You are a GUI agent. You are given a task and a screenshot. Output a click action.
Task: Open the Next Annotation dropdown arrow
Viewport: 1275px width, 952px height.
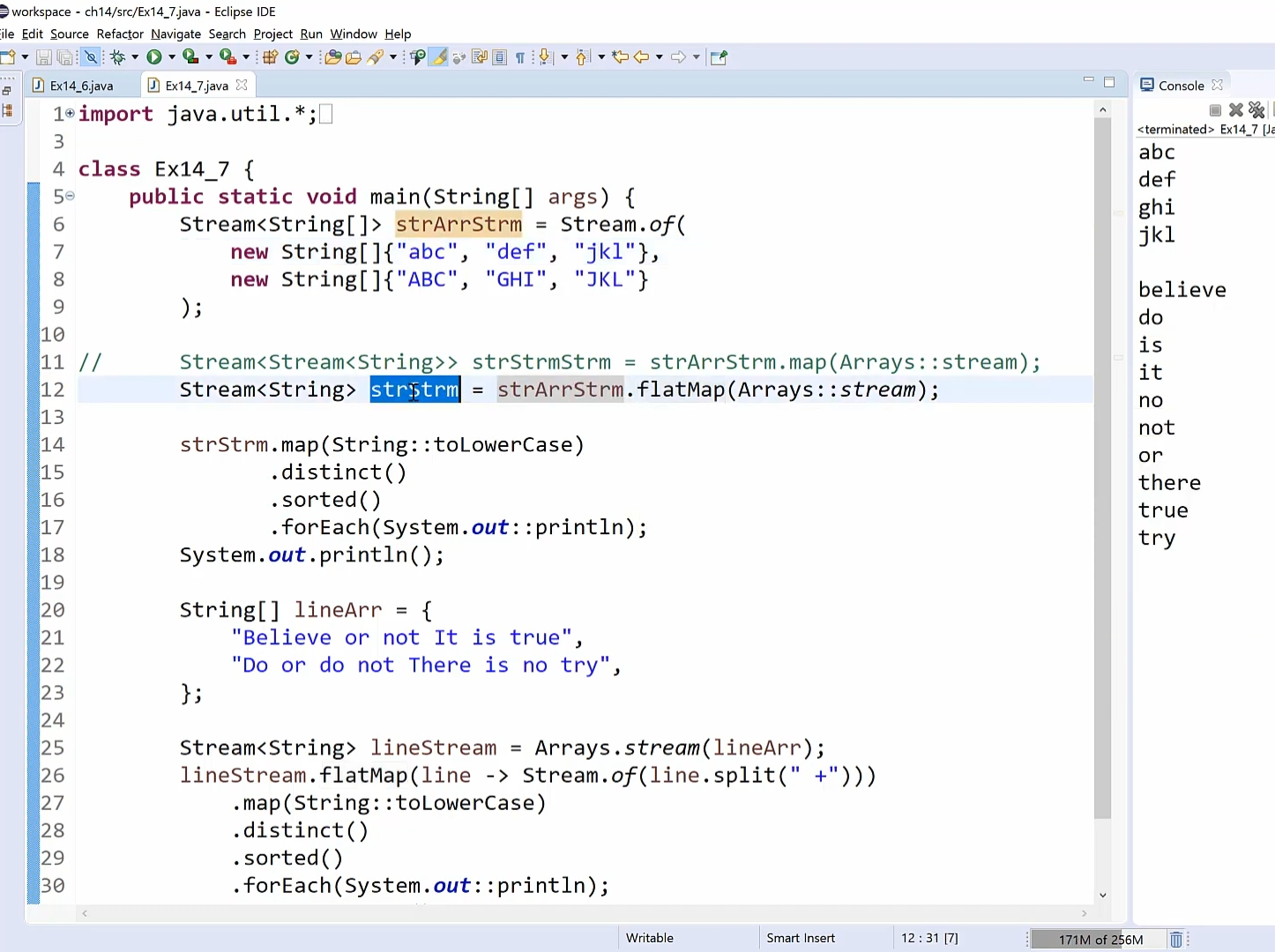pyautogui.click(x=564, y=57)
